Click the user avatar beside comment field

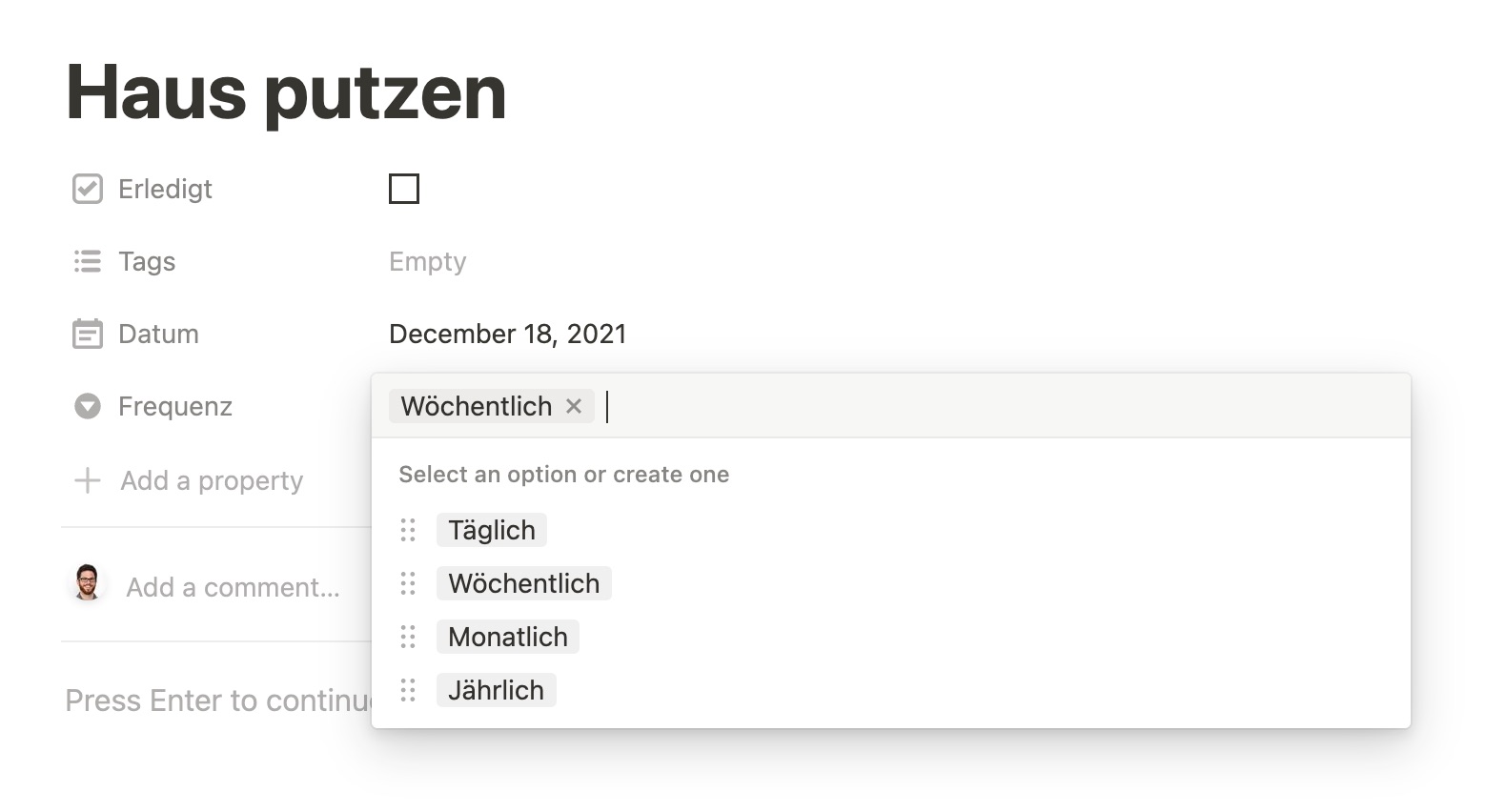click(x=88, y=583)
